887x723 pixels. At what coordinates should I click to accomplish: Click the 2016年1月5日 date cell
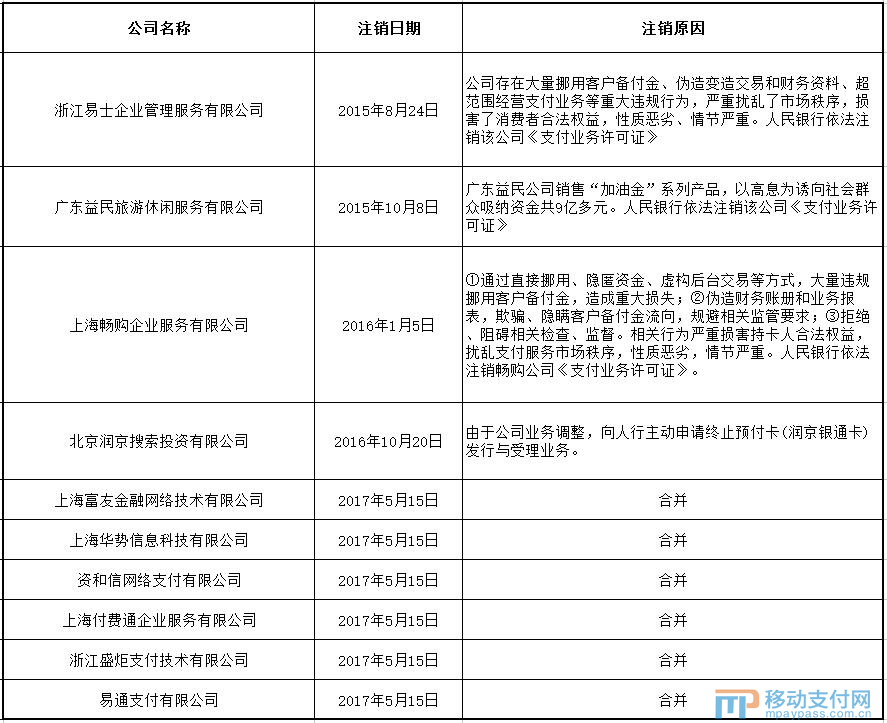[x=389, y=325]
